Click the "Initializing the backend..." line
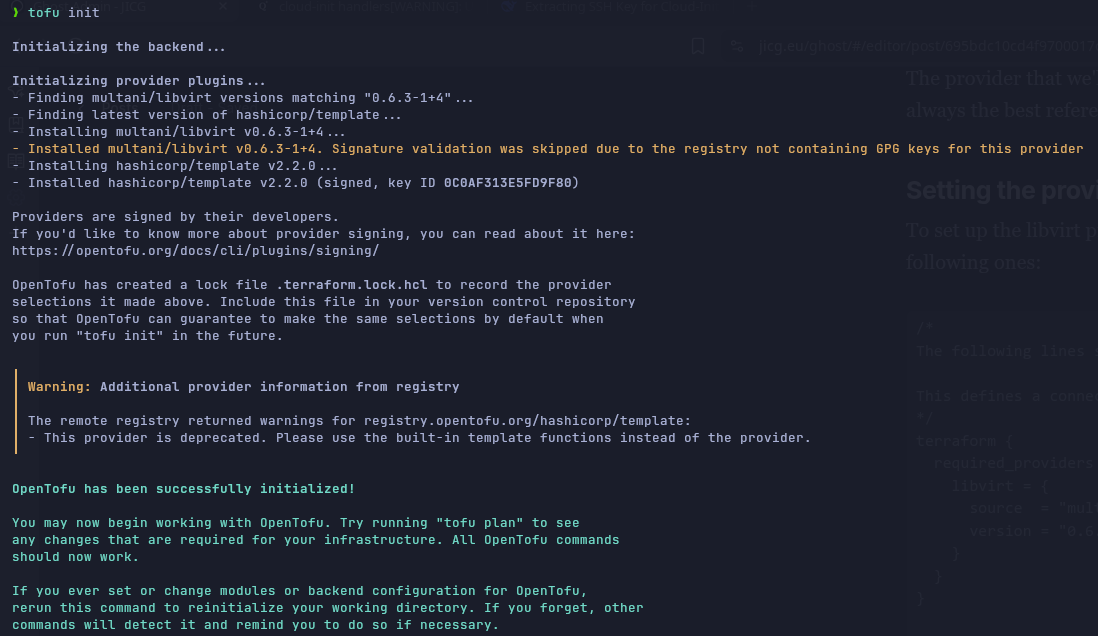The width and height of the screenshot is (1098, 636). 118,47
